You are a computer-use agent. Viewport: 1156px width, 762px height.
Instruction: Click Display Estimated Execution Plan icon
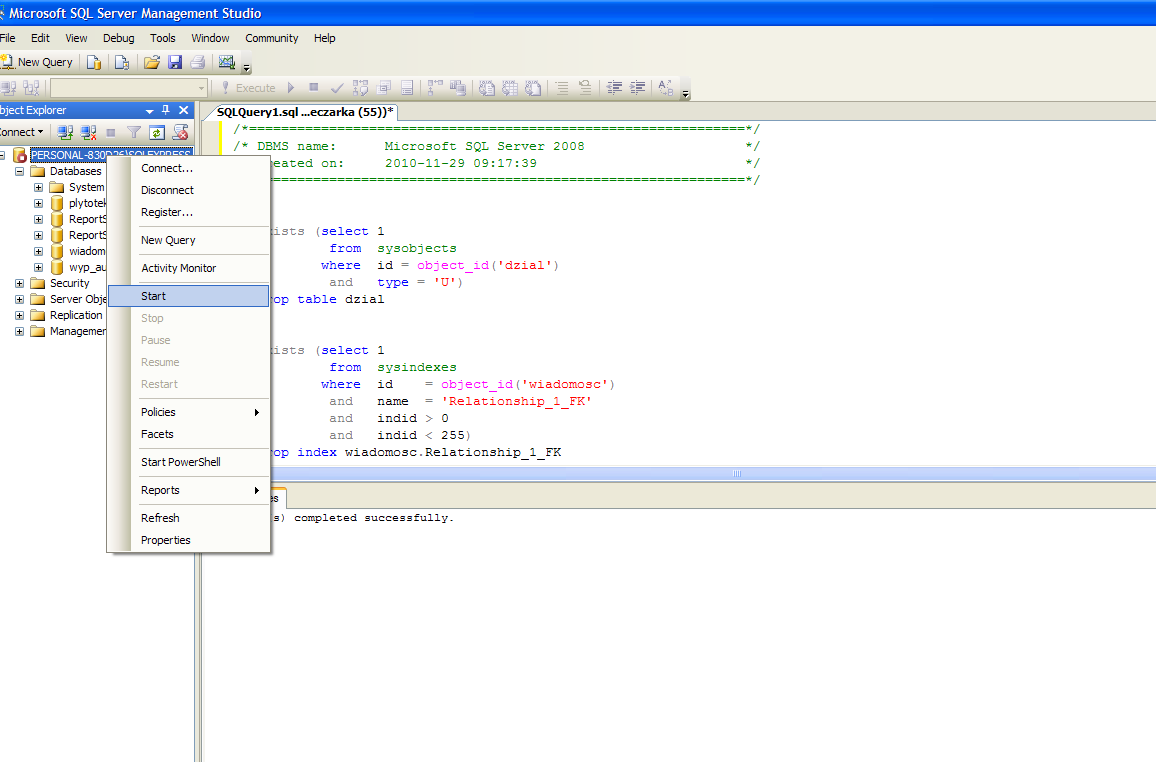(361, 88)
